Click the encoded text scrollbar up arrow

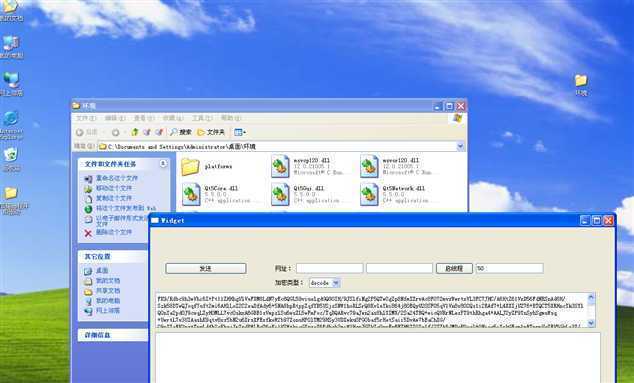pyautogui.click(x=591, y=298)
